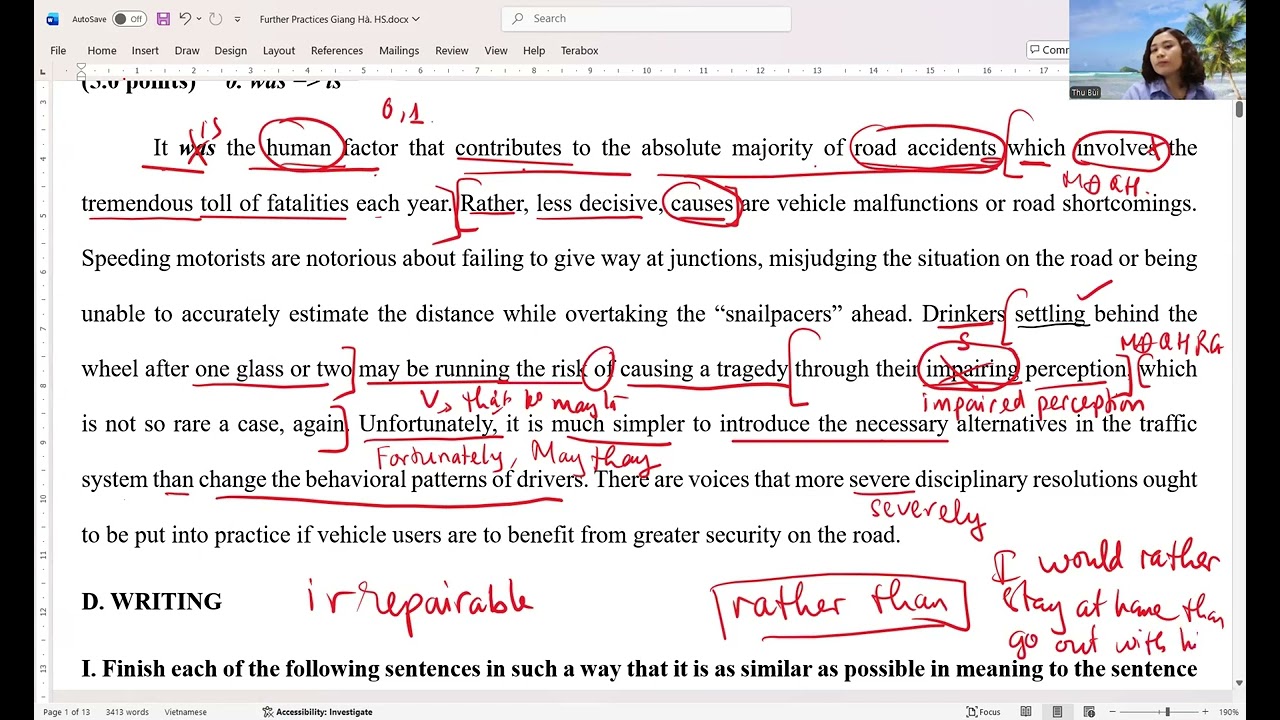The width and height of the screenshot is (1280, 720).
Task: Open the Review tab
Action: [452, 51]
